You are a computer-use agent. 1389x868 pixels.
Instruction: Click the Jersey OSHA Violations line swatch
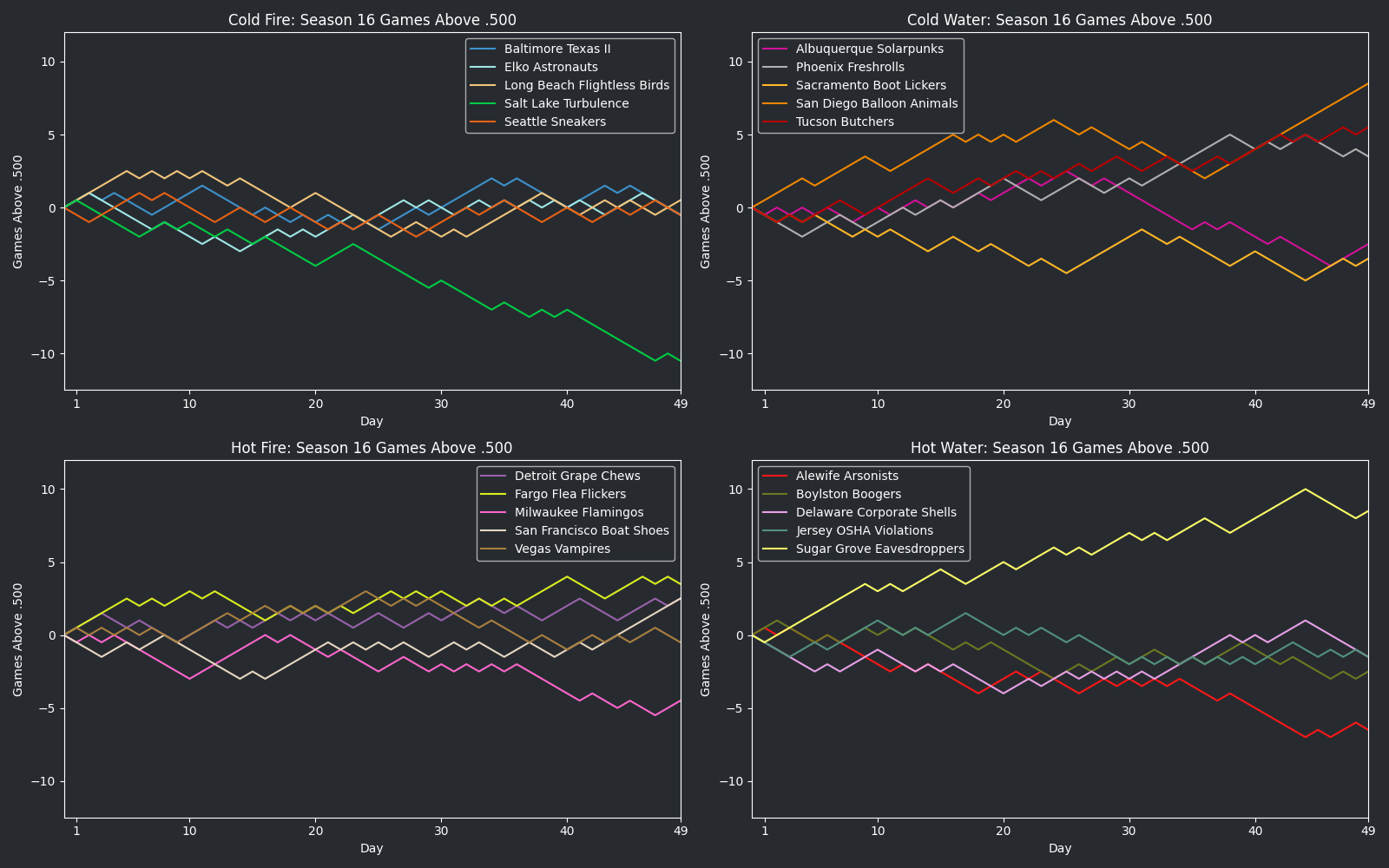(x=775, y=530)
